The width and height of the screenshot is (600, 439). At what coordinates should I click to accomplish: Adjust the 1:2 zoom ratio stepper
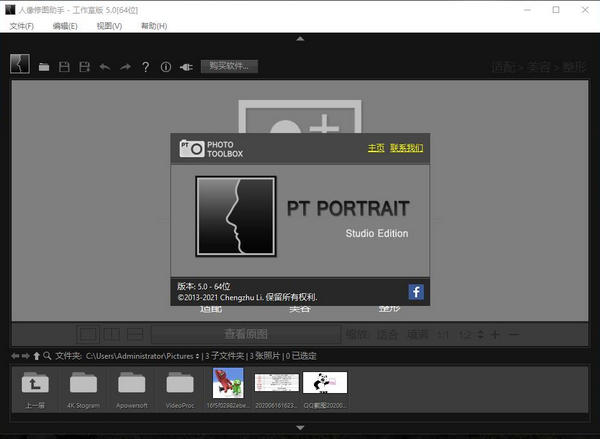point(480,335)
